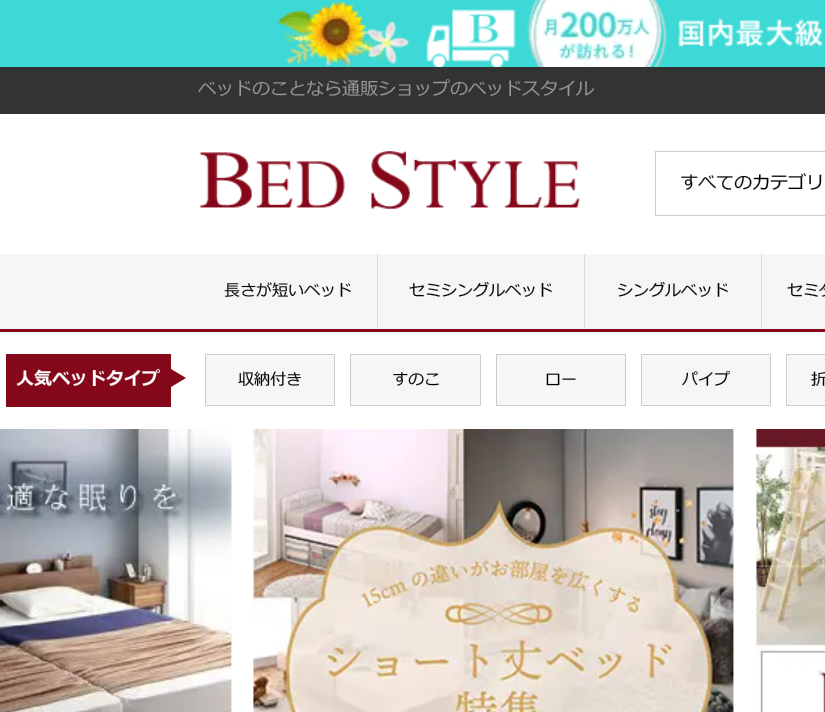
Task: Select the すのこ bed type button
Action: coord(415,379)
